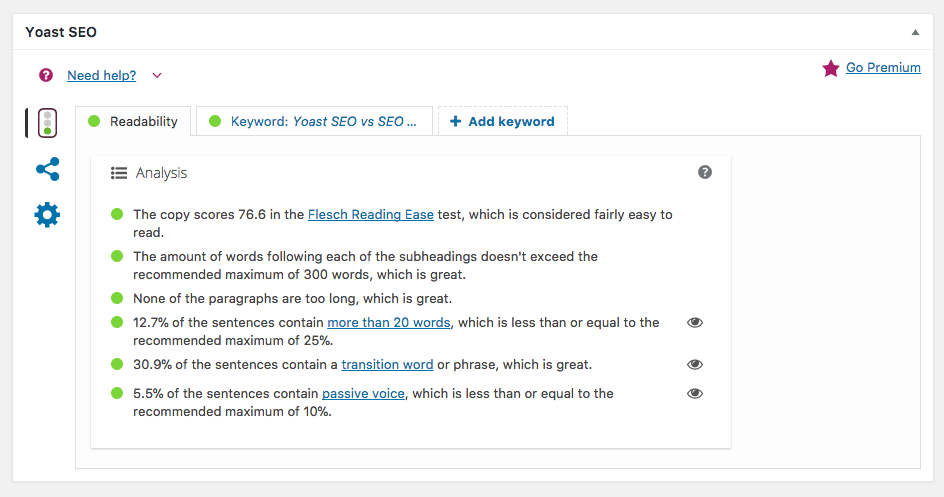Click the Analysis heading text
This screenshot has height=497, width=944.
coord(161,173)
